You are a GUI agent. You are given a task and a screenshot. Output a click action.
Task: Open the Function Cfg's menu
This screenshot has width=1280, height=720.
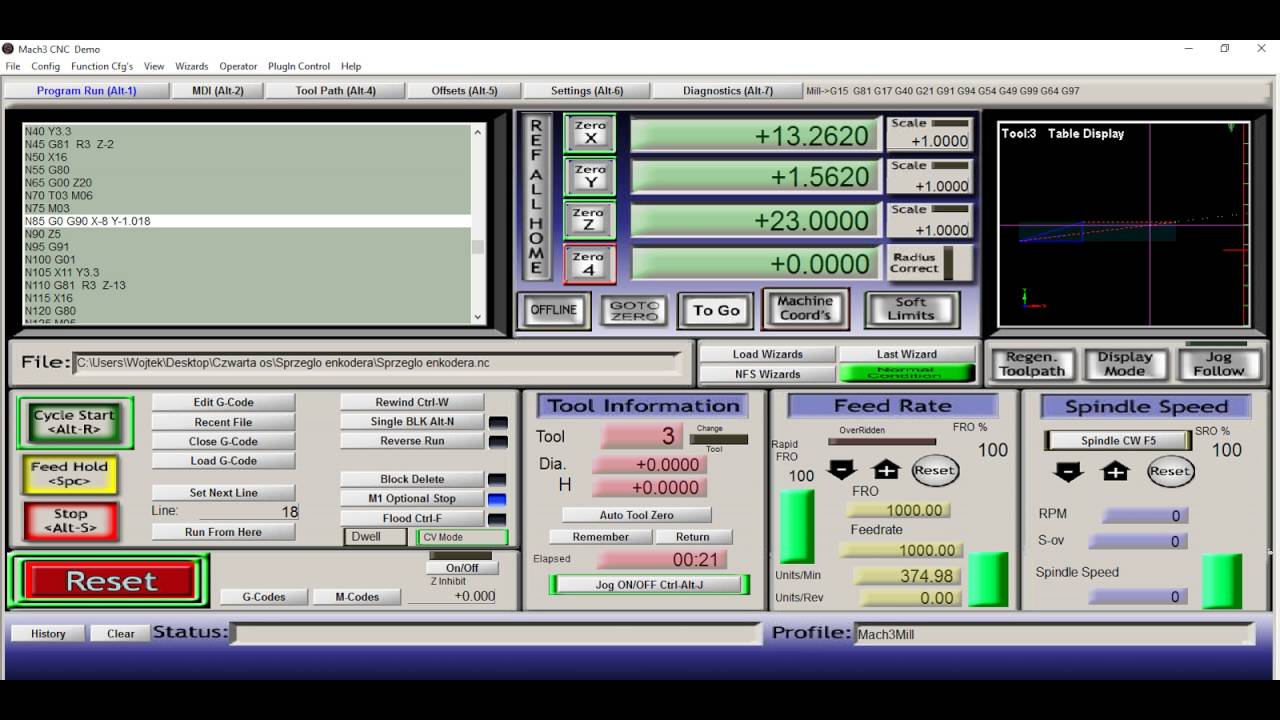[102, 67]
